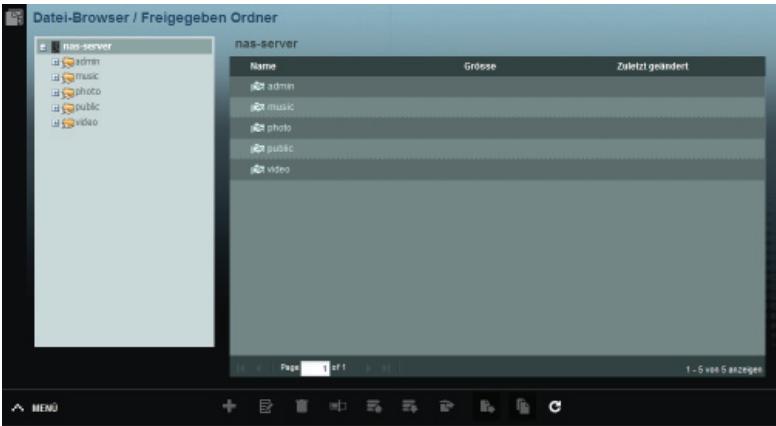Image resolution: width=776 pixels, height=426 pixels.
Task: Click the photo shared-folder icon in tree
Action: (x=68, y=93)
